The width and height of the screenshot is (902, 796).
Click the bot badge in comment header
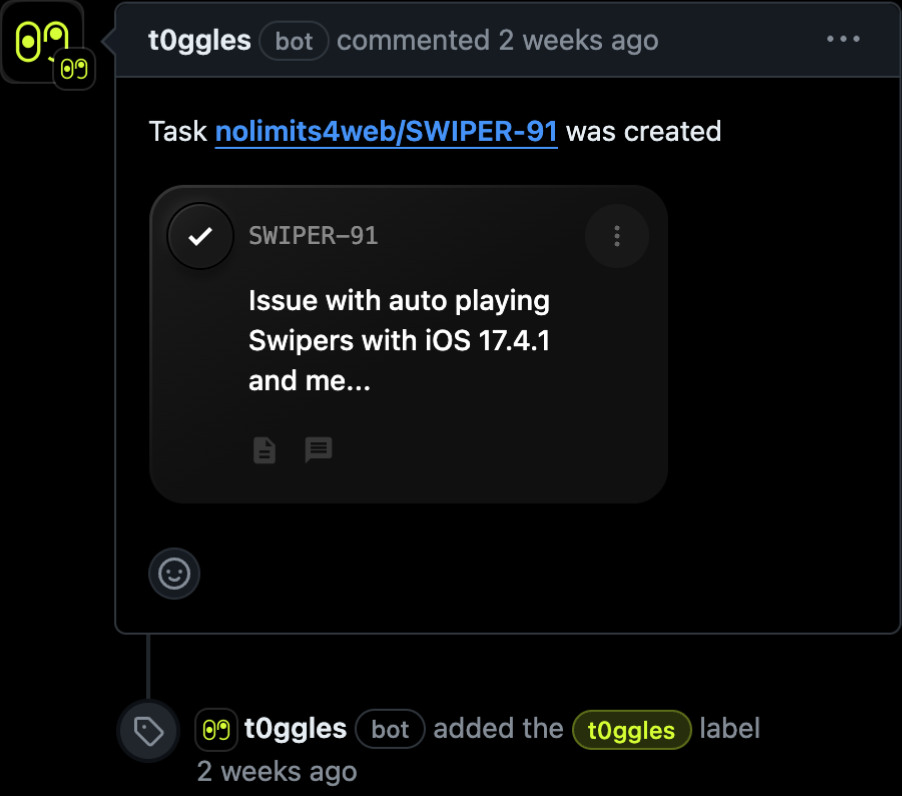(x=294, y=41)
